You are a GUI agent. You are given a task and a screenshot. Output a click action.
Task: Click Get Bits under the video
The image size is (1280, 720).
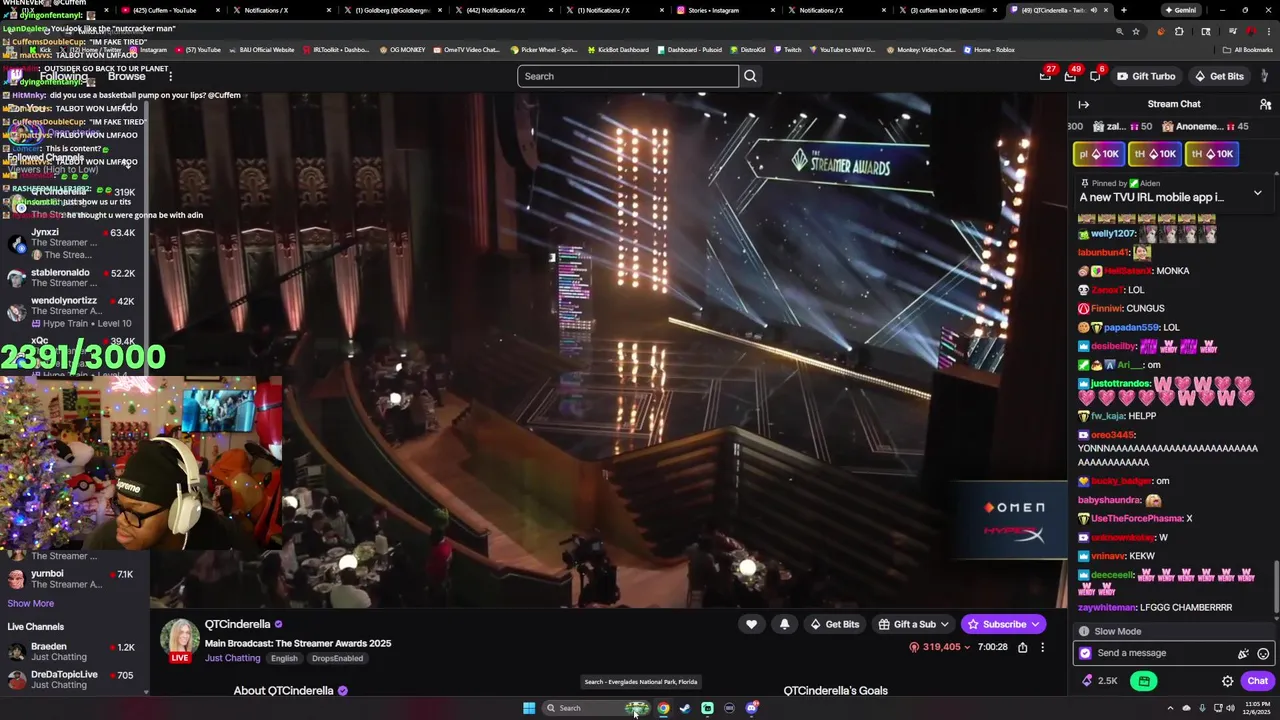pos(834,624)
